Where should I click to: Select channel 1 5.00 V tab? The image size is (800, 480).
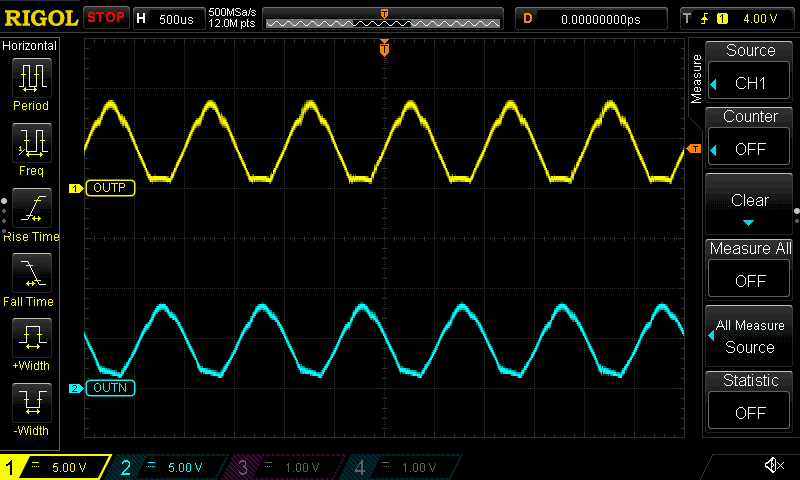pos(56,467)
